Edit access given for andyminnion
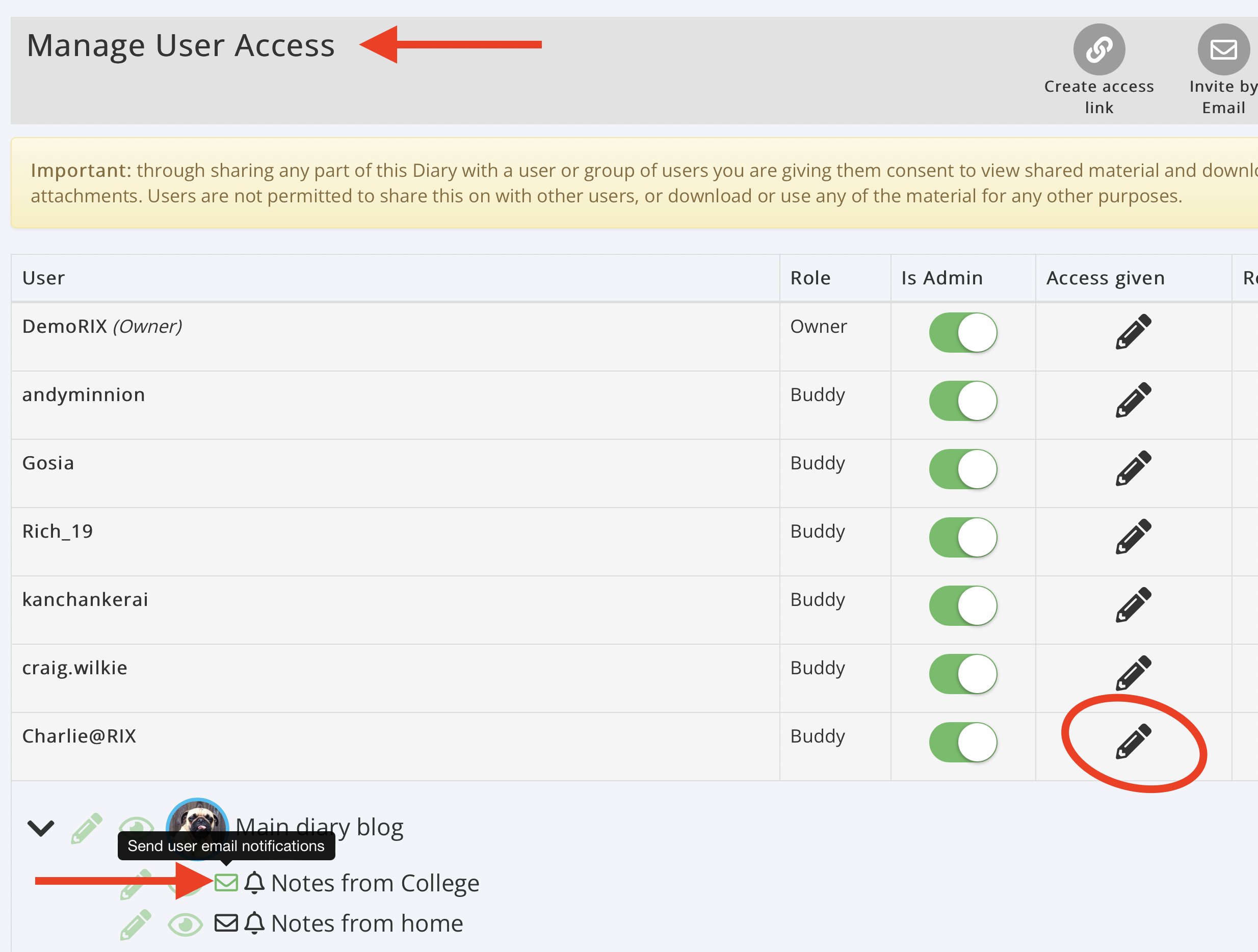The height and width of the screenshot is (952, 1258). pos(1133,401)
